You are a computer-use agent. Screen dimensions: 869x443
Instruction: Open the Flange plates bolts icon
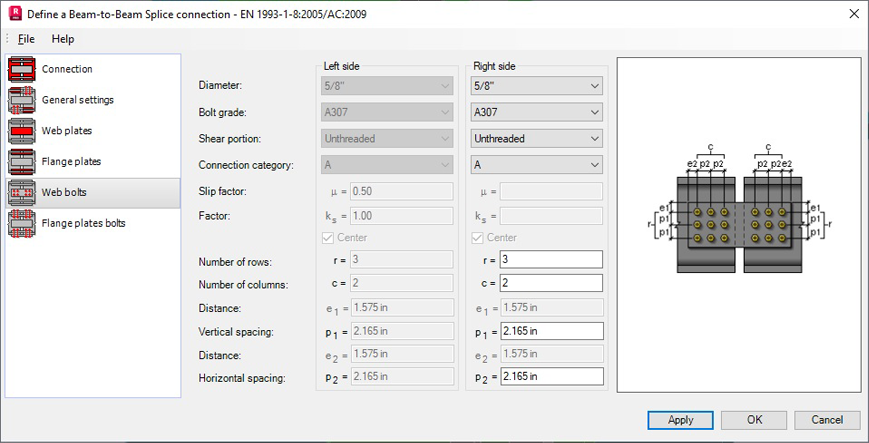coord(22,224)
